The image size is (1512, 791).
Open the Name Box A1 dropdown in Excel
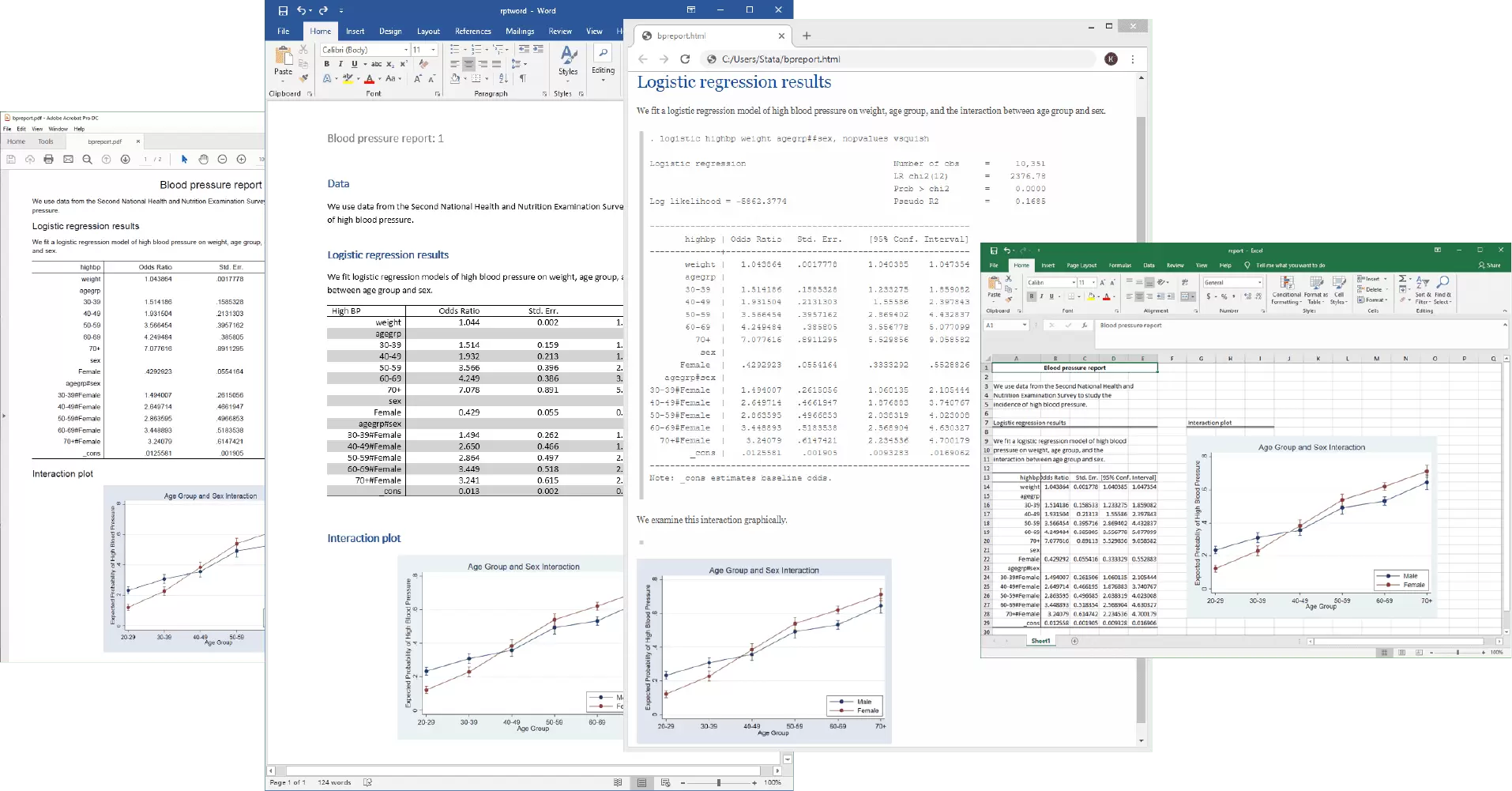(x=1025, y=325)
